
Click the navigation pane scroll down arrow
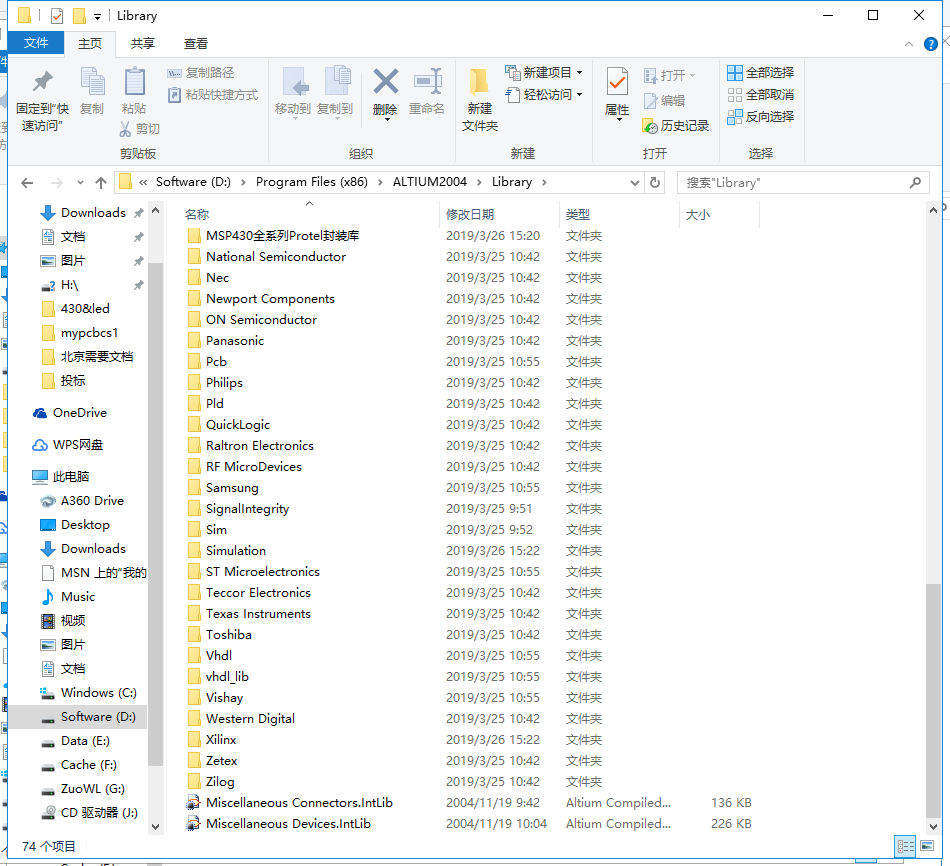(155, 827)
